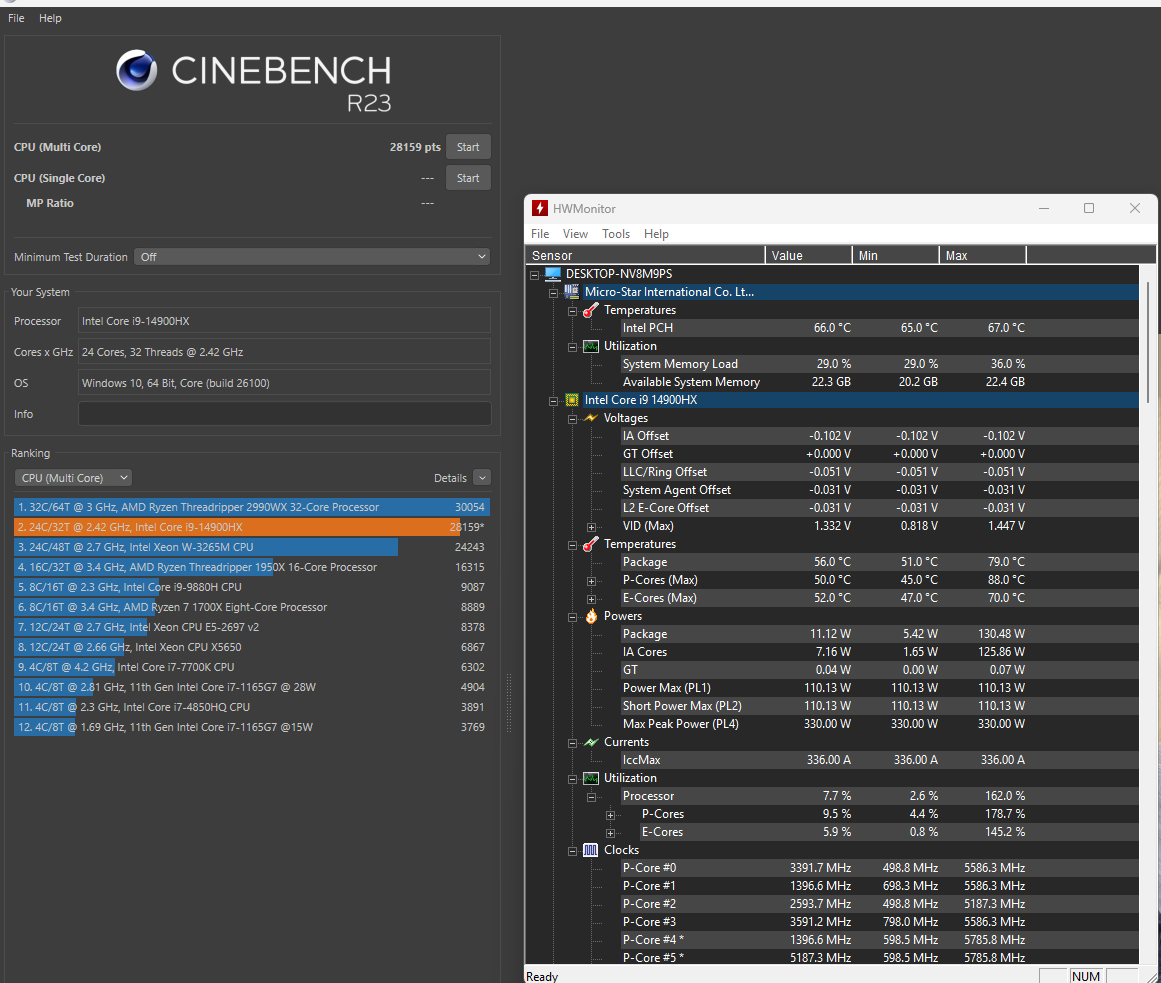Collapse the Clocks group

572,851
